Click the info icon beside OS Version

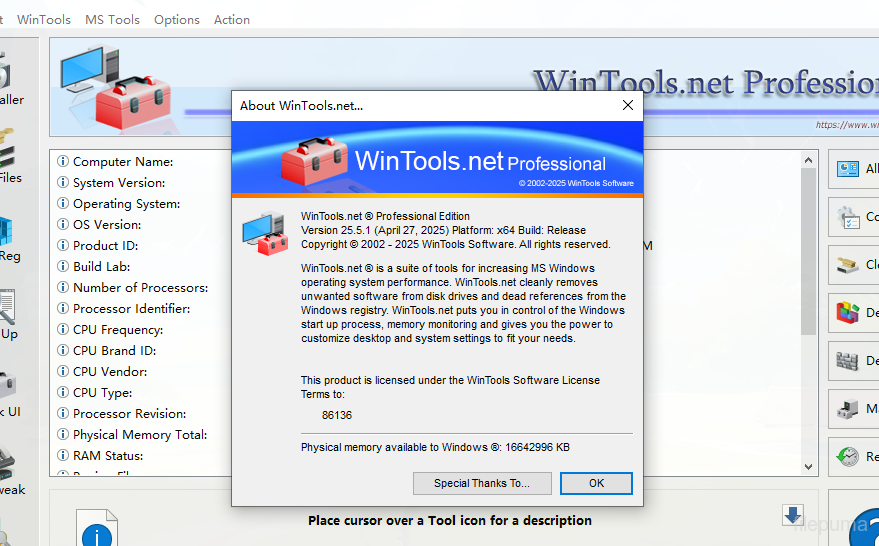63,224
